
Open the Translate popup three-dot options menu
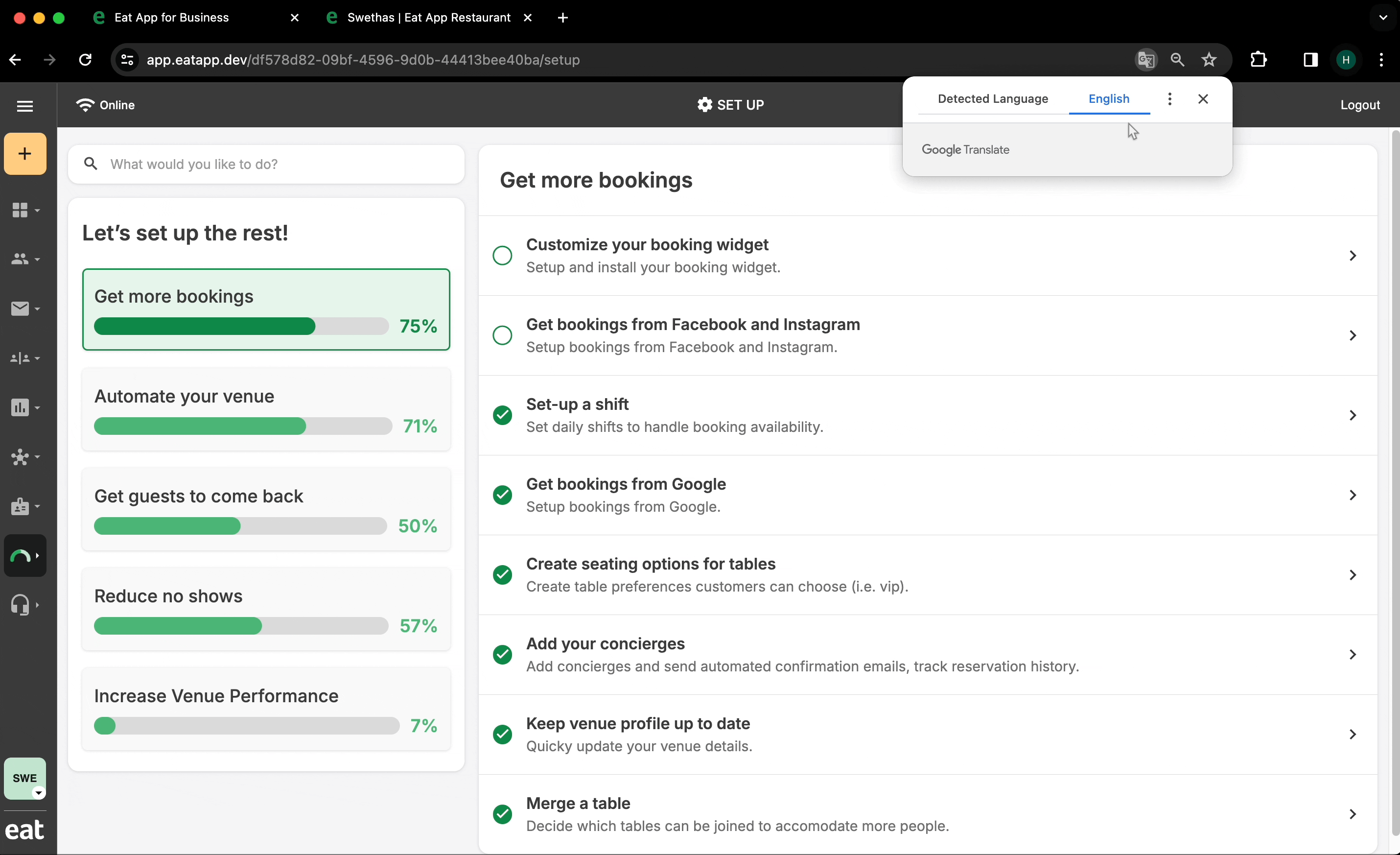click(x=1169, y=98)
